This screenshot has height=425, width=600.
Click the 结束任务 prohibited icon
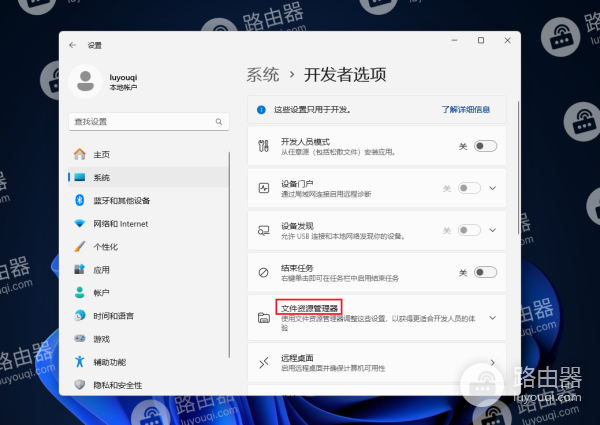pos(264,272)
